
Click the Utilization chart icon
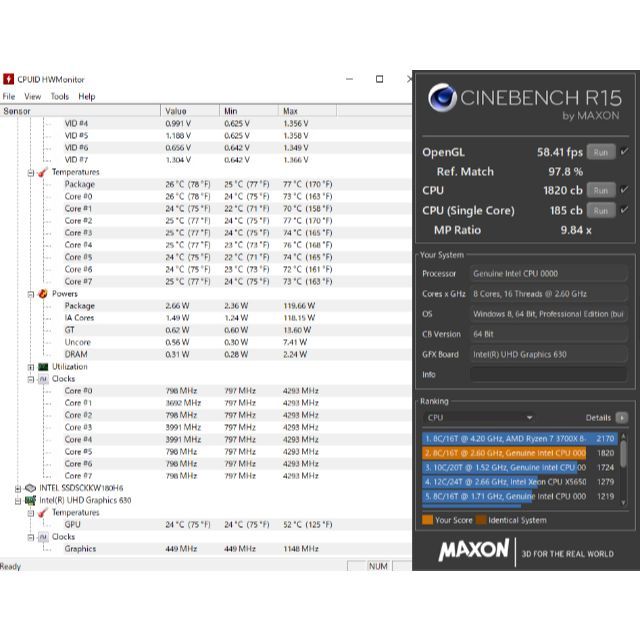pyautogui.click(x=43, y=367)
